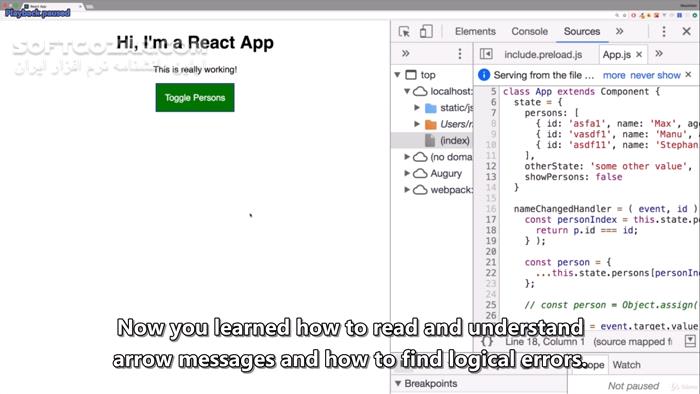Click the 'Line 18, Column 1' status text
Image resolution: width=700 pixels, height=394 pixels.
pos(545,342)
